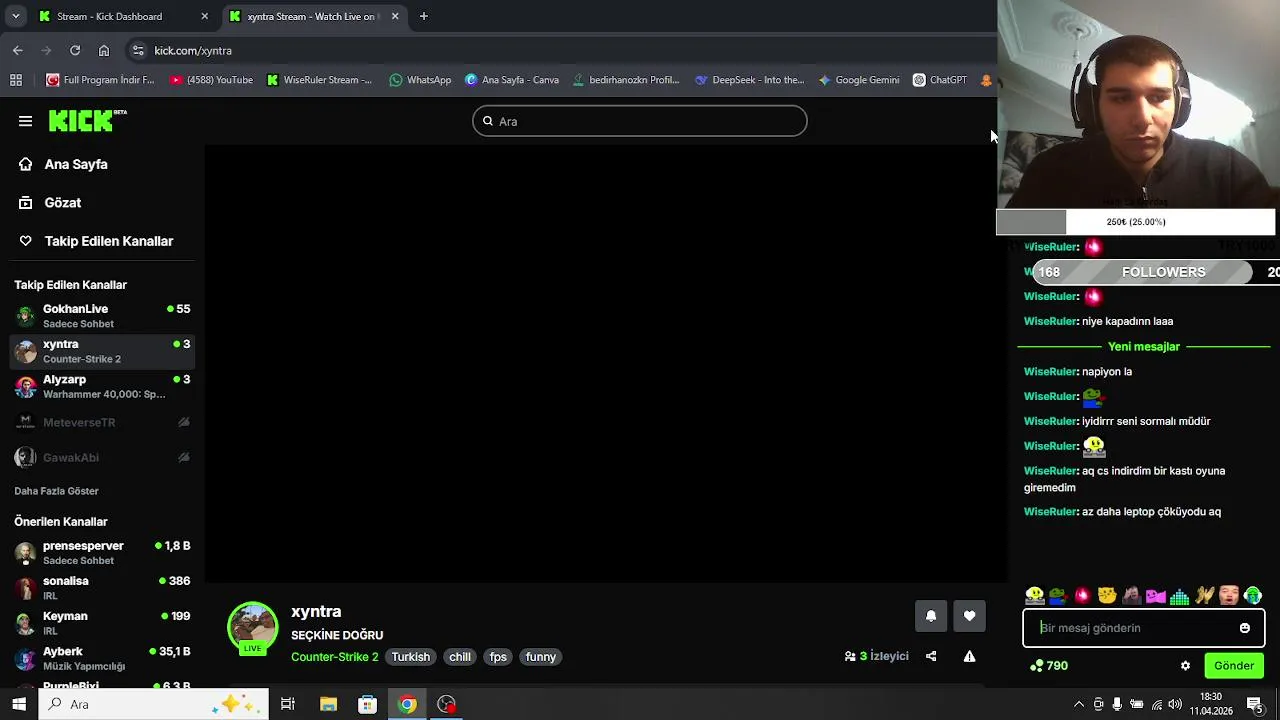Image resolution: width=1280 pixels, height=720 pixels.
Task: Open Takip Edilen Kanallar menu item
Action: tap(98, 241)
